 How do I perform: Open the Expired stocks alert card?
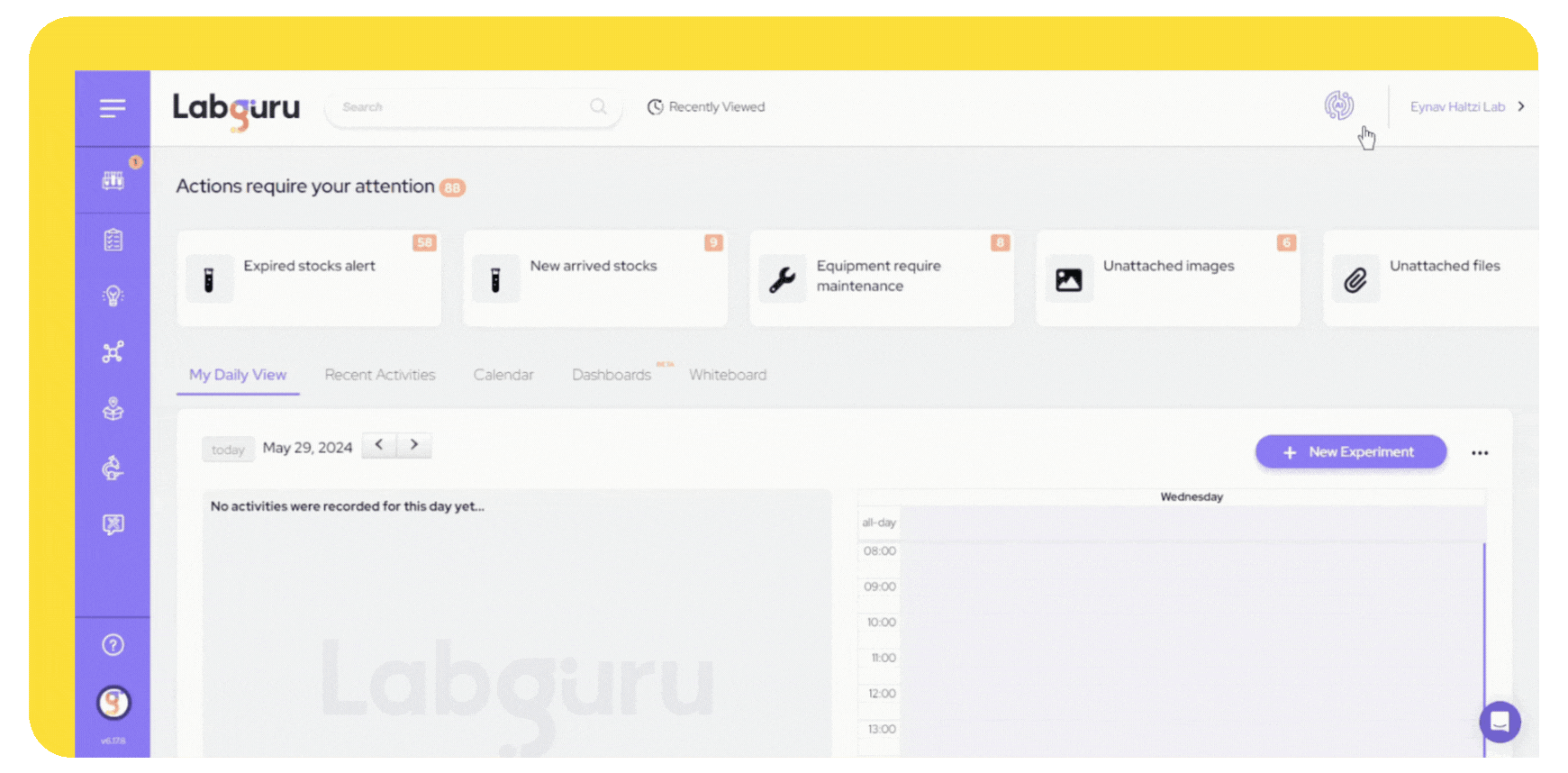(x=309, y=278)
